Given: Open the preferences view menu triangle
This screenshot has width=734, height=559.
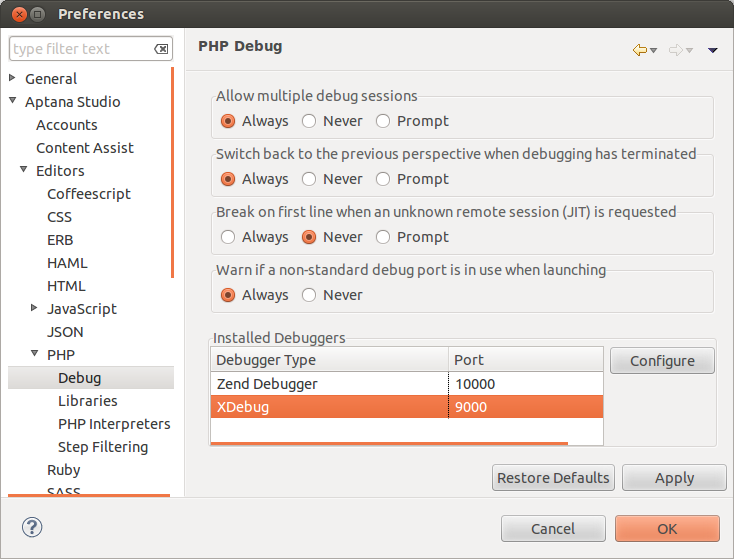Looking at the screenshot, I should click(x=713, y=51).
